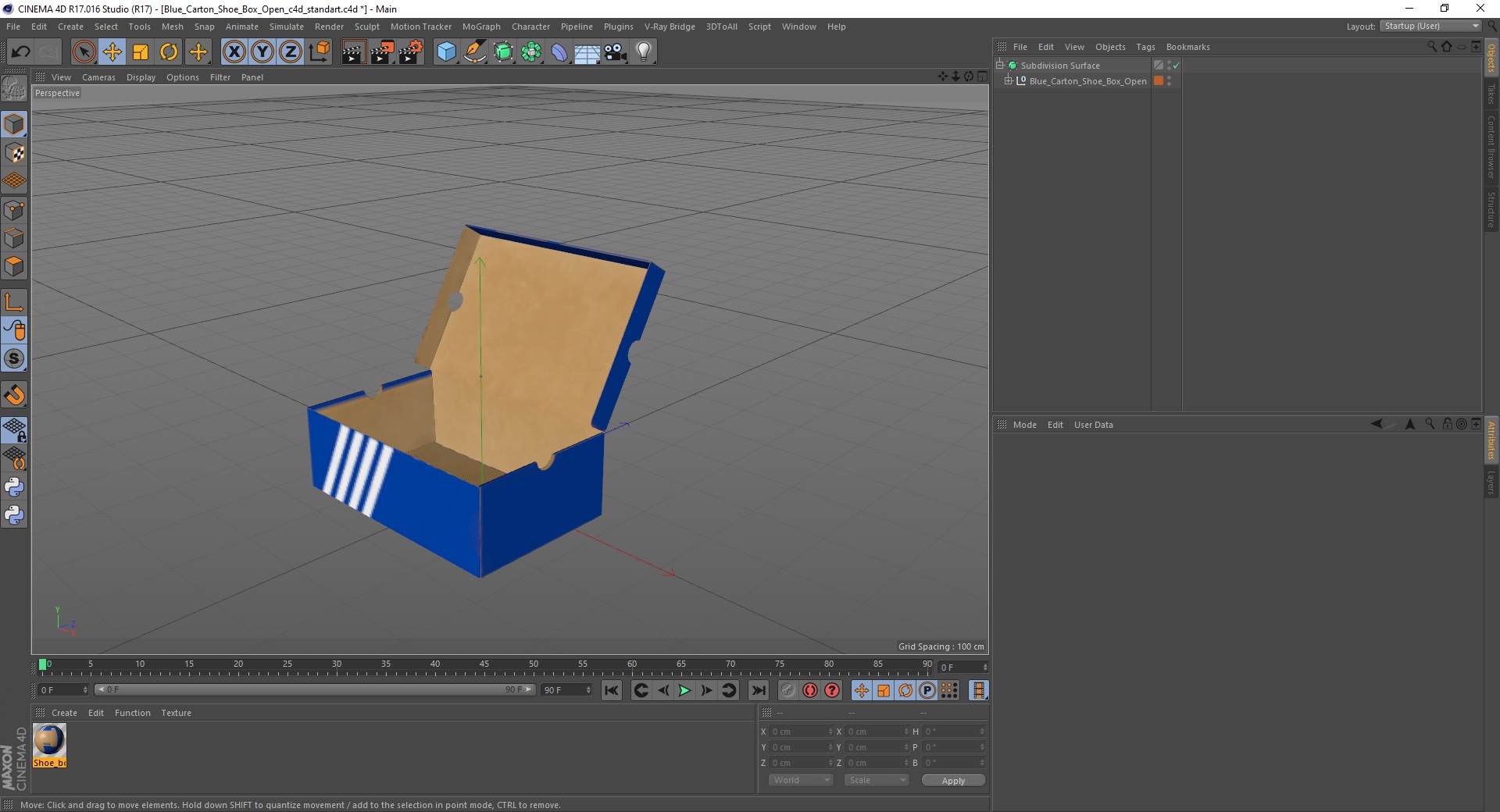Click timeline preview range slider bar
The image size is (1500, 812).
pyautogui.click(x=314, y=689)
